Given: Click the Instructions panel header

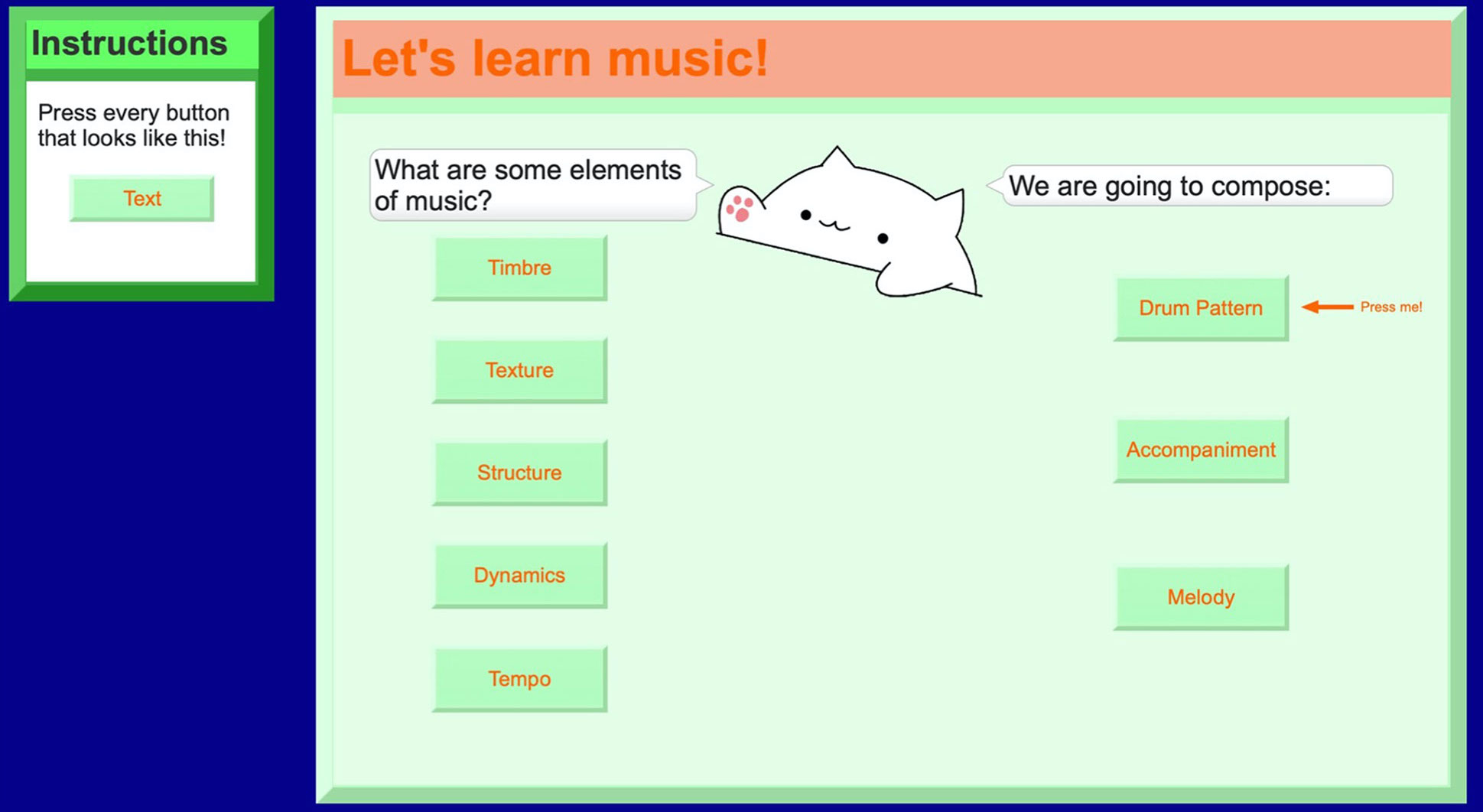Looking at the screenshot, I should 142,44.
